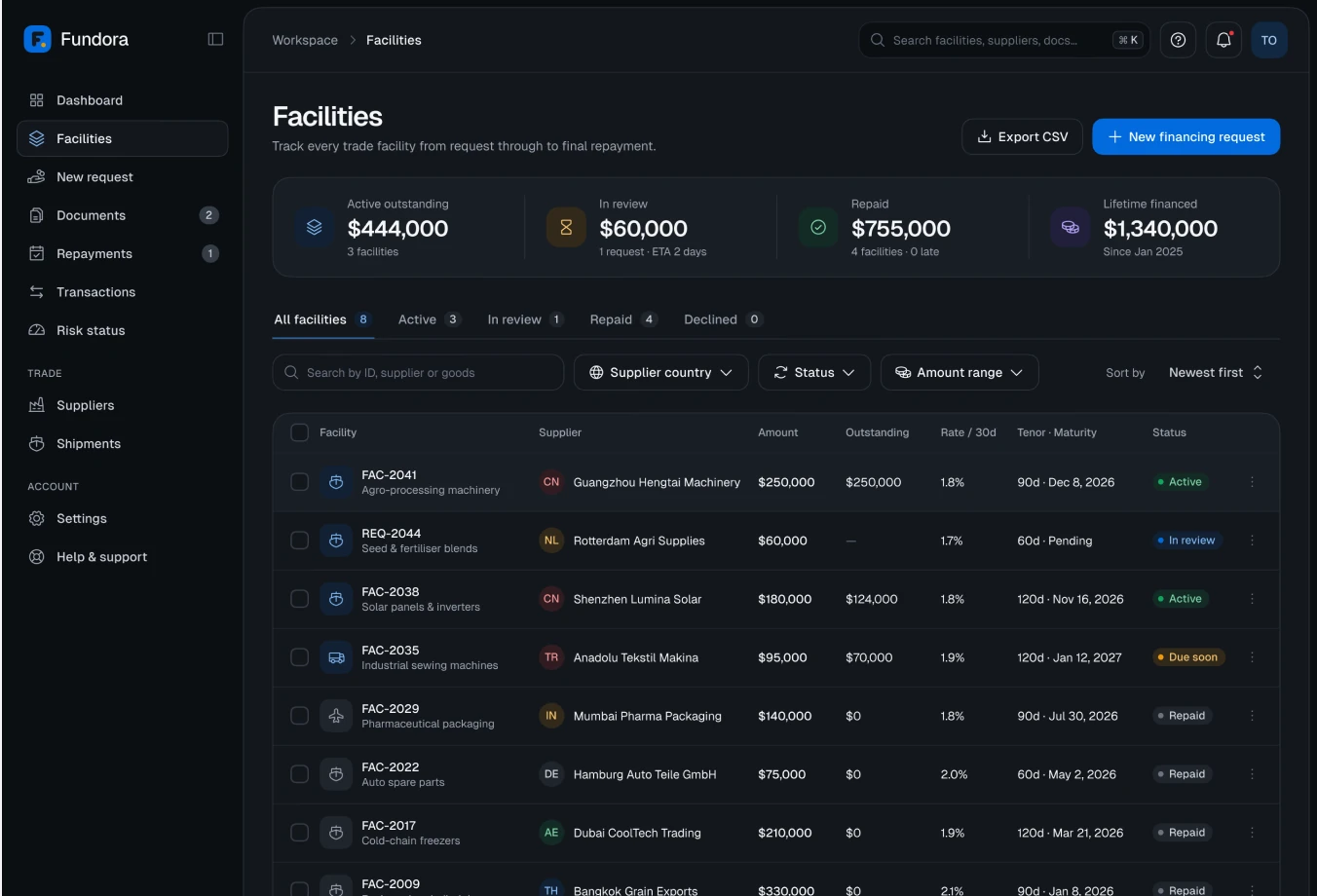Open row menu for REQ-2044
The height and width of the screenshot is (896, 1317).
(x=1252, y=541)
